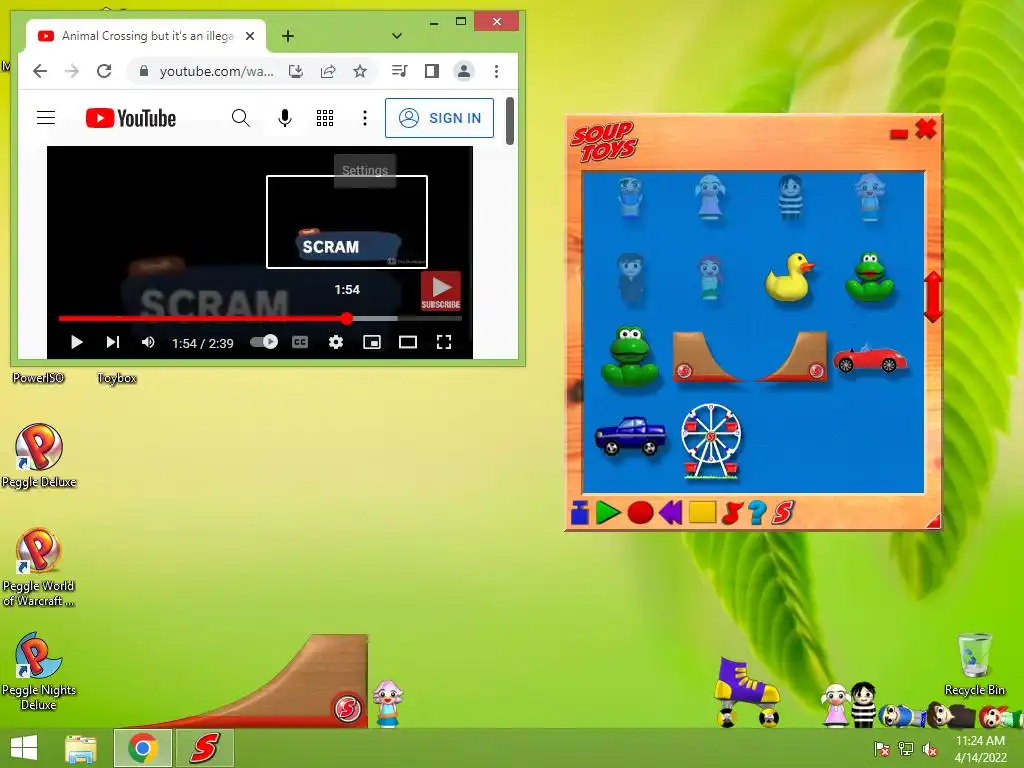Viewport: 1024px width, 768px height.
Task: Toggle closed captions CC button
Action: (x=300, y=342)
